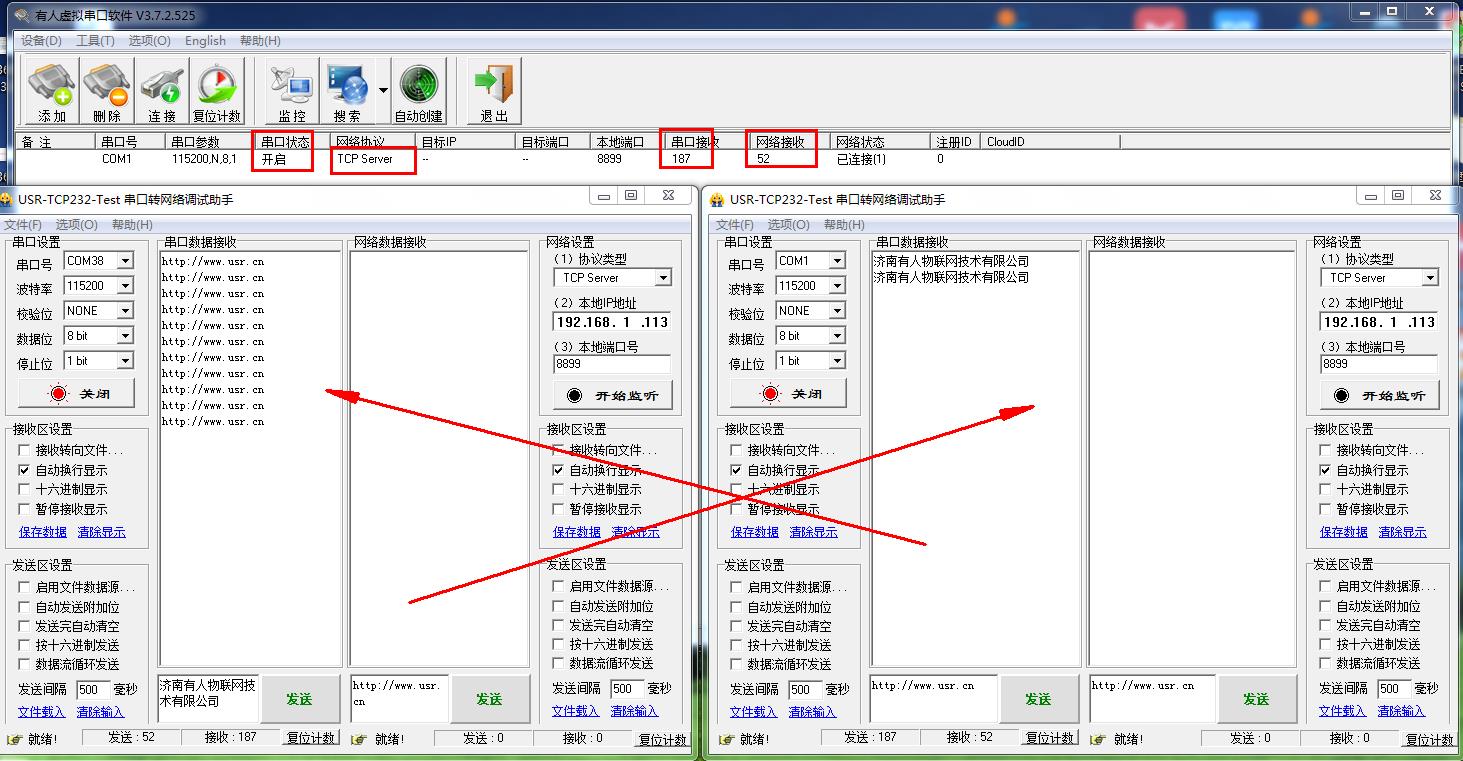Click 清除显示 link in left serial receive settings
1463x761 pixels.
pyautogui.click(x=101, y=532)
